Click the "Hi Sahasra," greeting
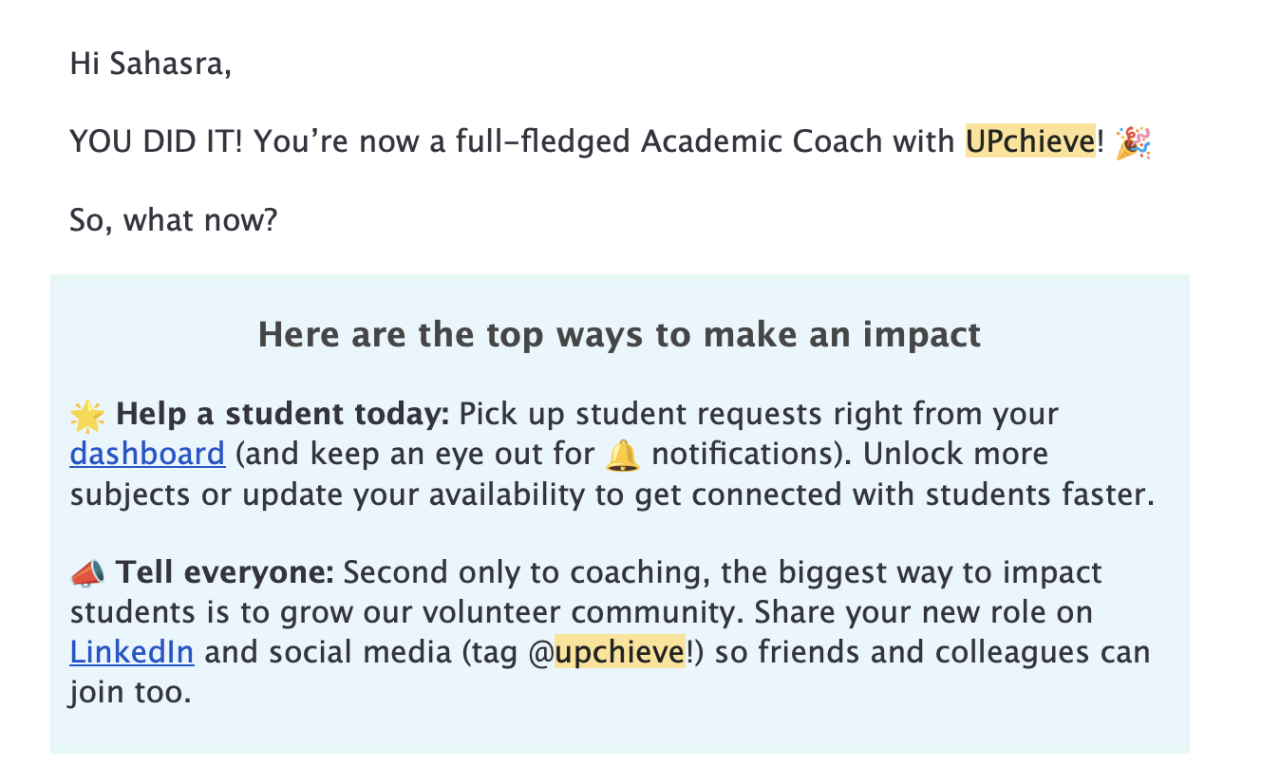Viewport: 1280px width, 765px height. point(150,65)
